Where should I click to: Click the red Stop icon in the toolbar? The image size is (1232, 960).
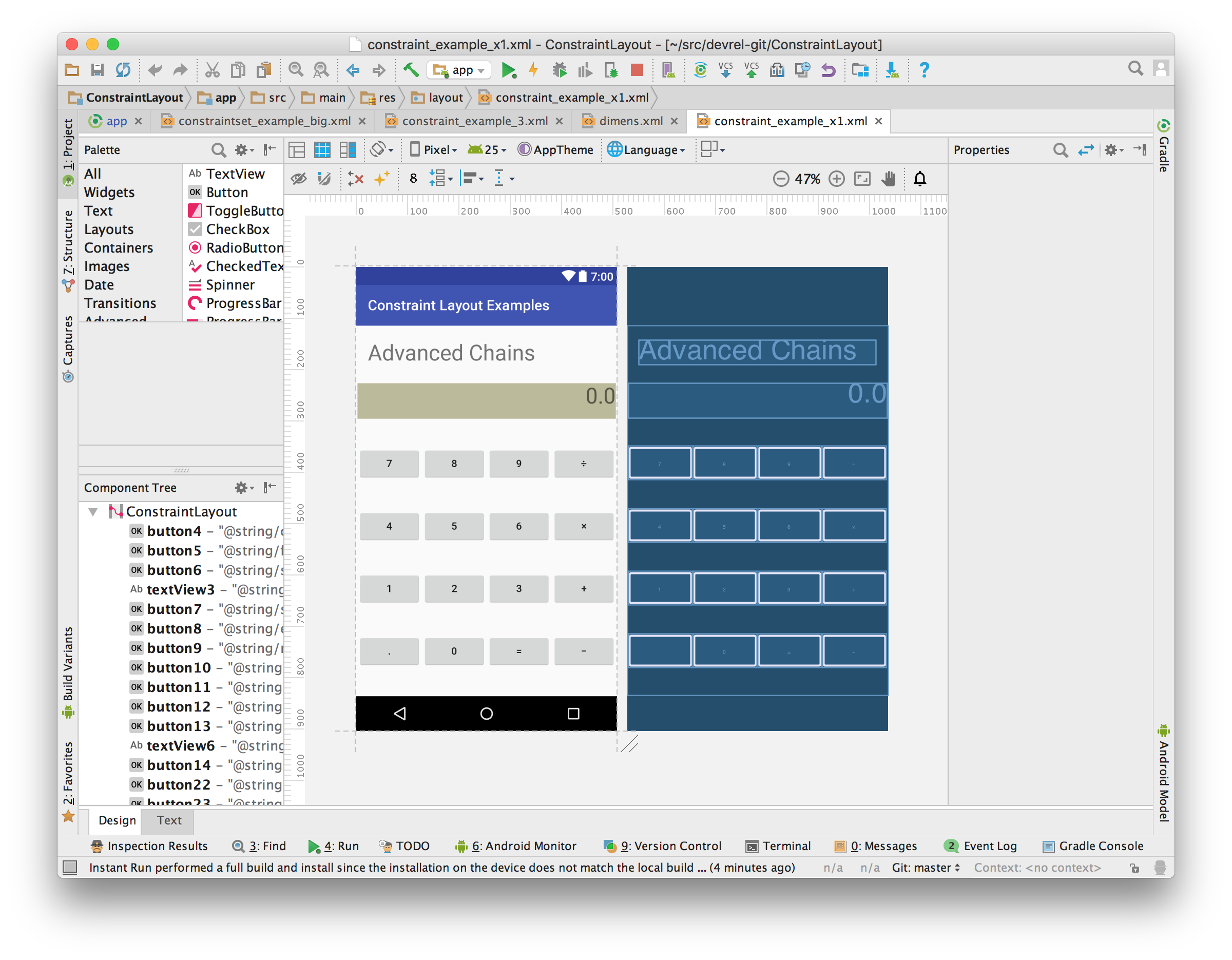point(637,70)
